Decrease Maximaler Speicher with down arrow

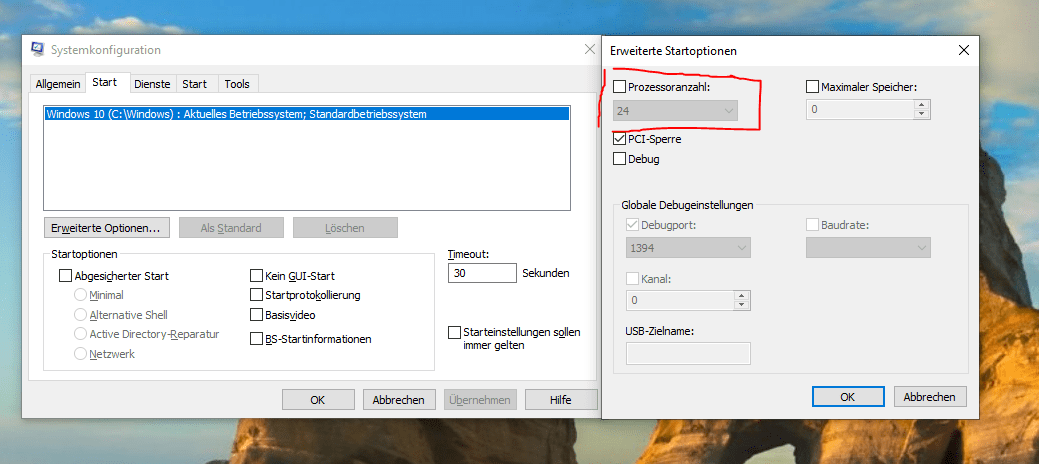coord(921,114)
